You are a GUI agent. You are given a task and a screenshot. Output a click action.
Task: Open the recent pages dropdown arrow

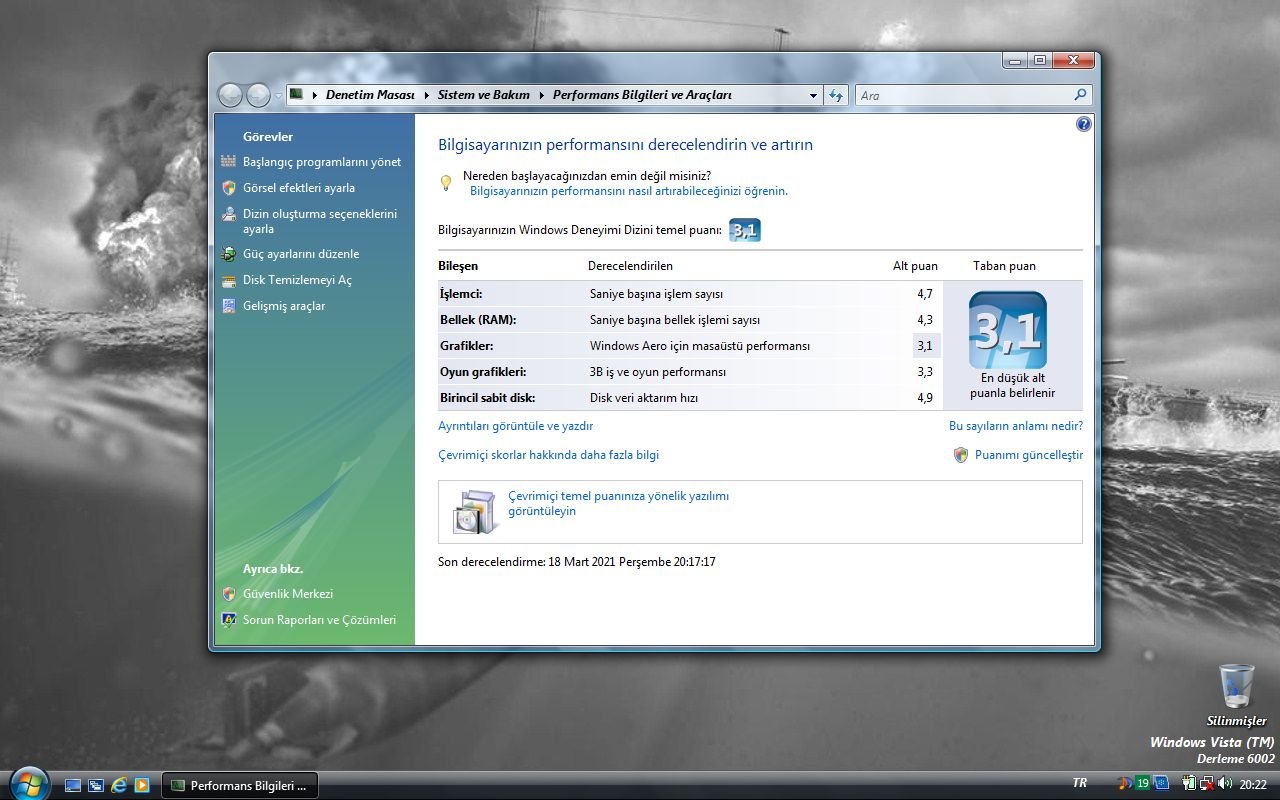coord(279,96)
